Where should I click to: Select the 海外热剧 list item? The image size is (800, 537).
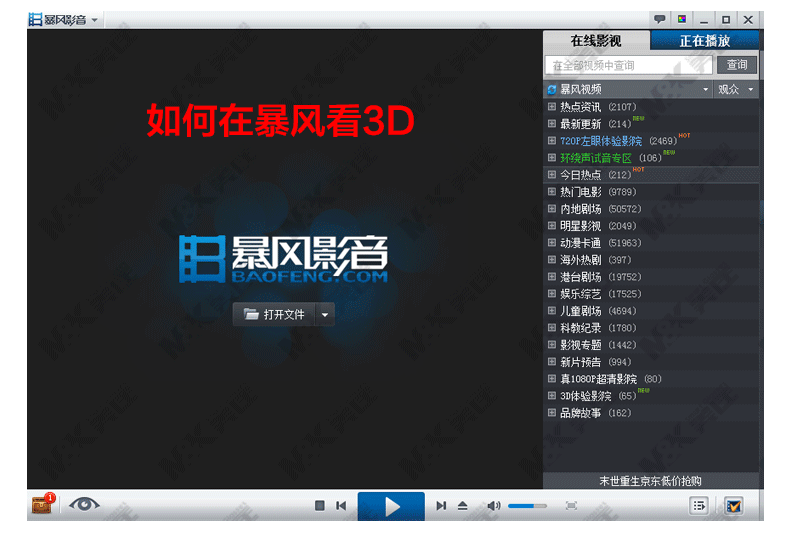pyautogui.click(x=651, y=260)
